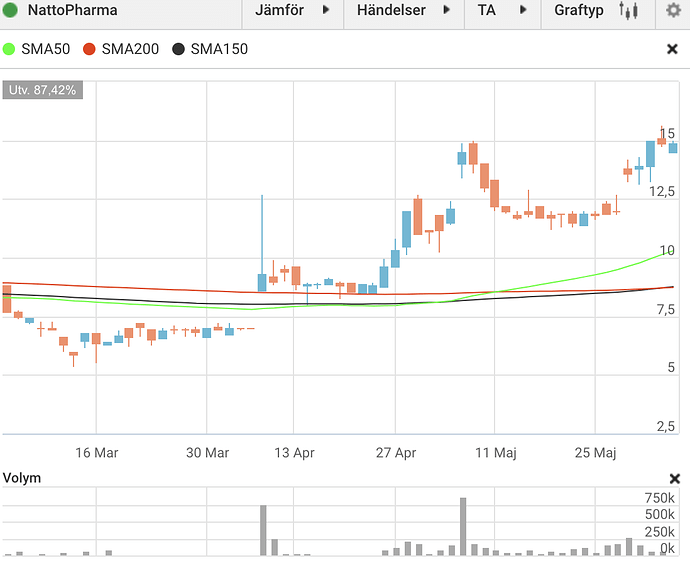This screenshot has height=568, width=690.
Task: Click the tall April volume bar
Action: pyautogui.click(x=263, y=530)
